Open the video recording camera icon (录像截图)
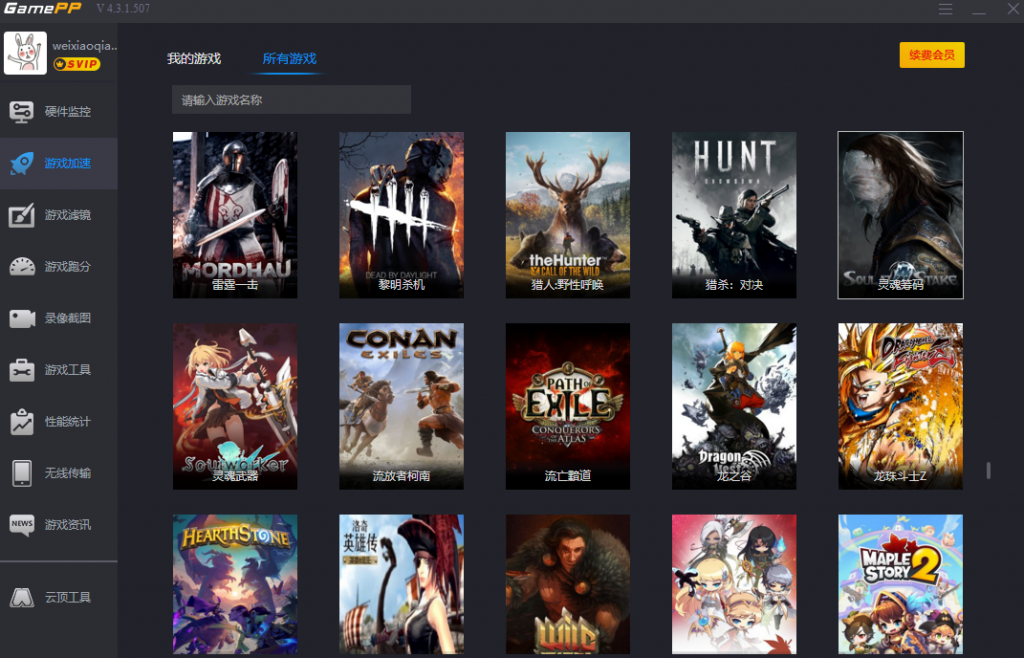Viewport: 1024px width, 658px height. click(x=22, y=319)
